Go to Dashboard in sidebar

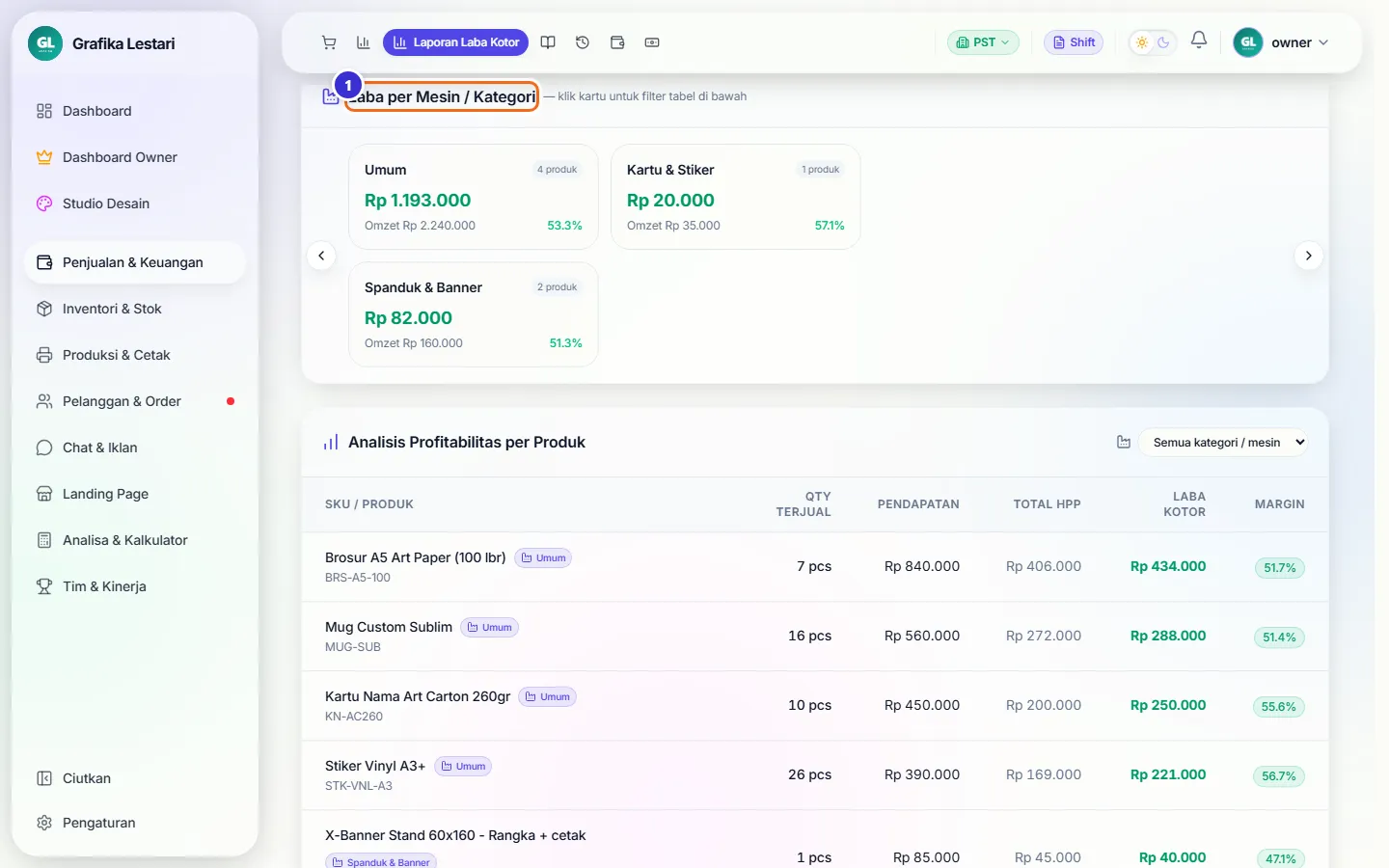135,111
